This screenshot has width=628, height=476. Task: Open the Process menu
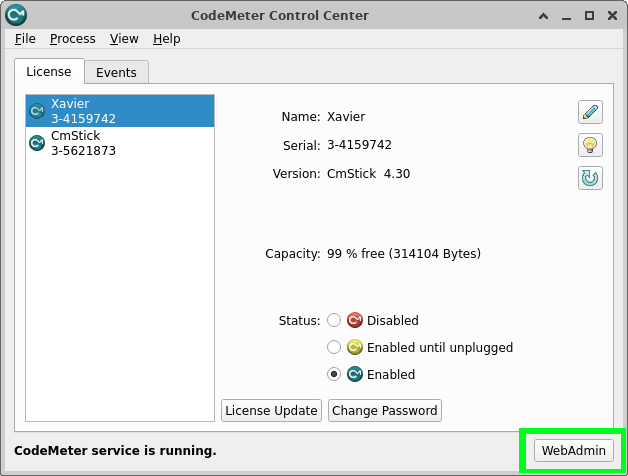pyautogui.click(x=72, y=39)
